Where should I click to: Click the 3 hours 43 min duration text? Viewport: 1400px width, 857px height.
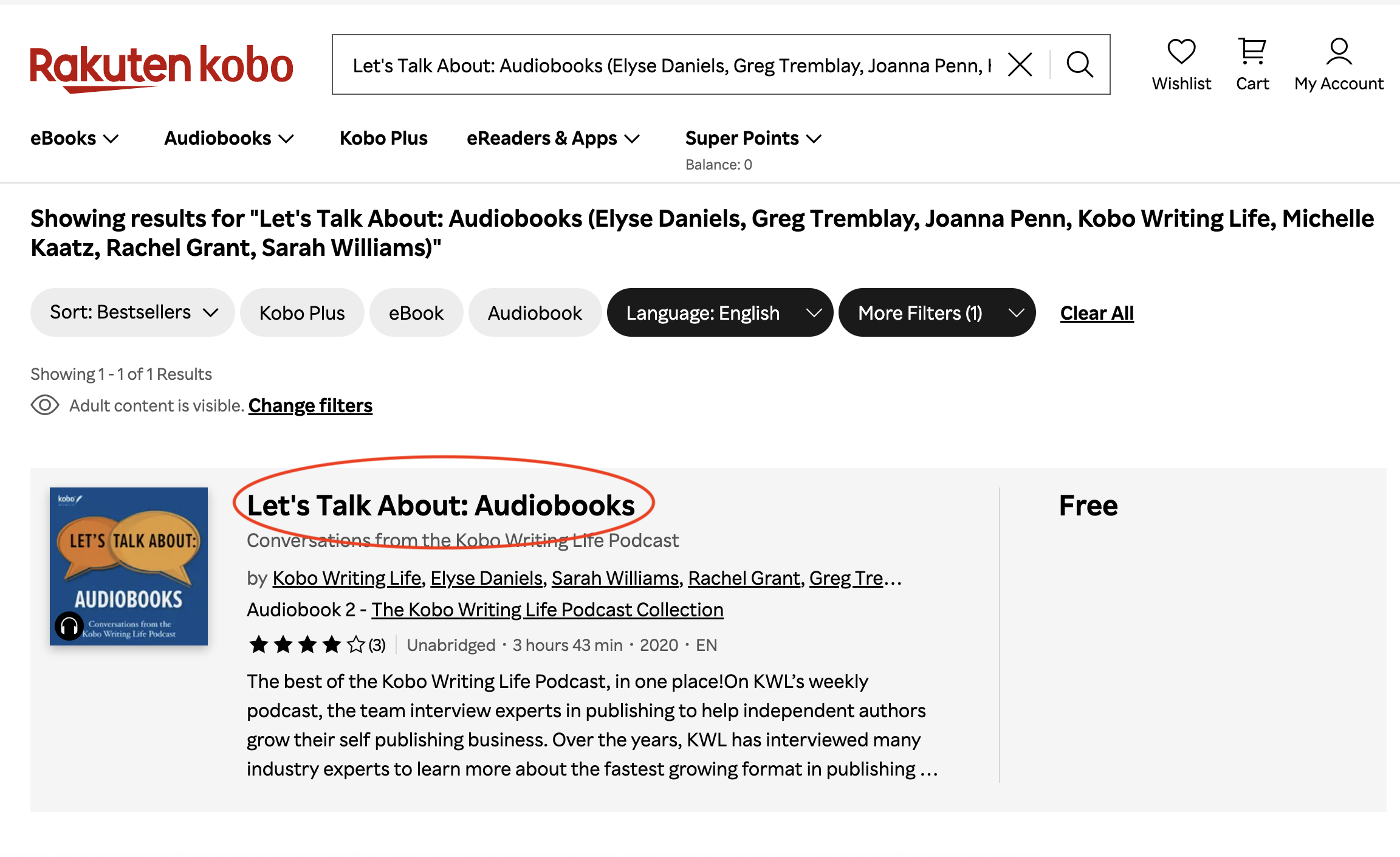pos(568,645)
